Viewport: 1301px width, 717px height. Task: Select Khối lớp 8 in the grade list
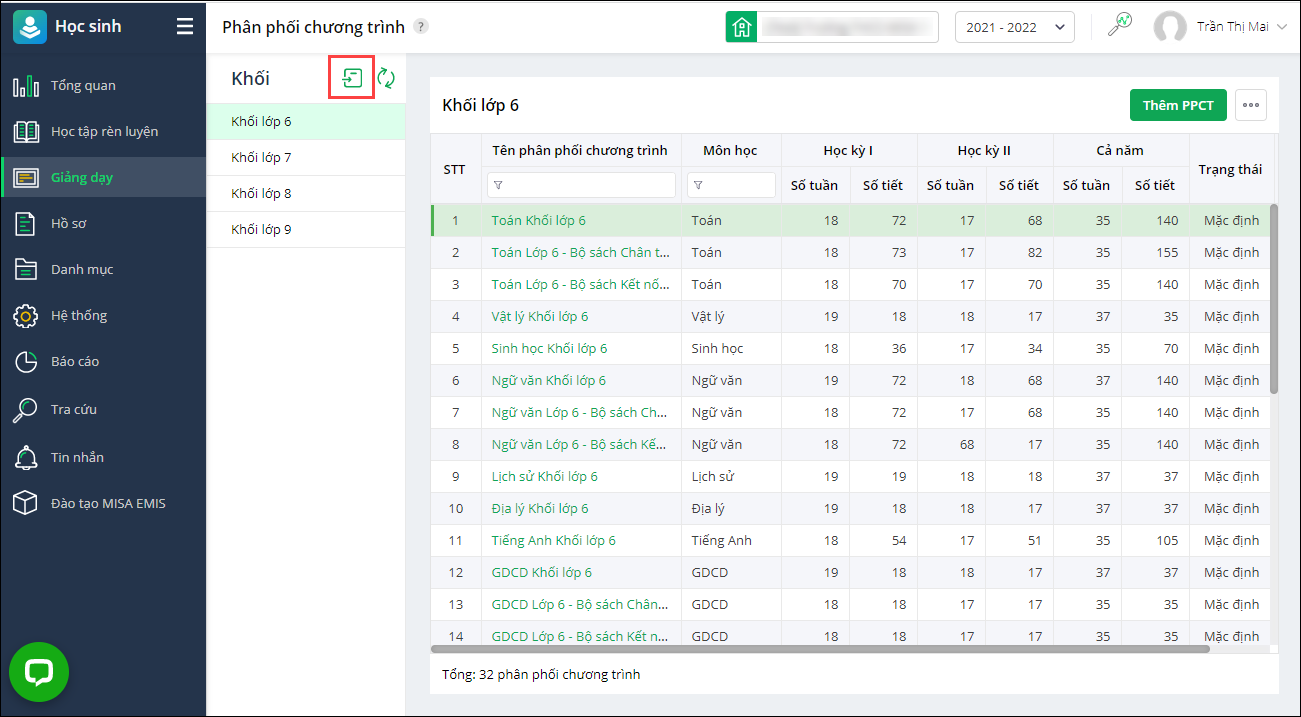pos(306,194)
